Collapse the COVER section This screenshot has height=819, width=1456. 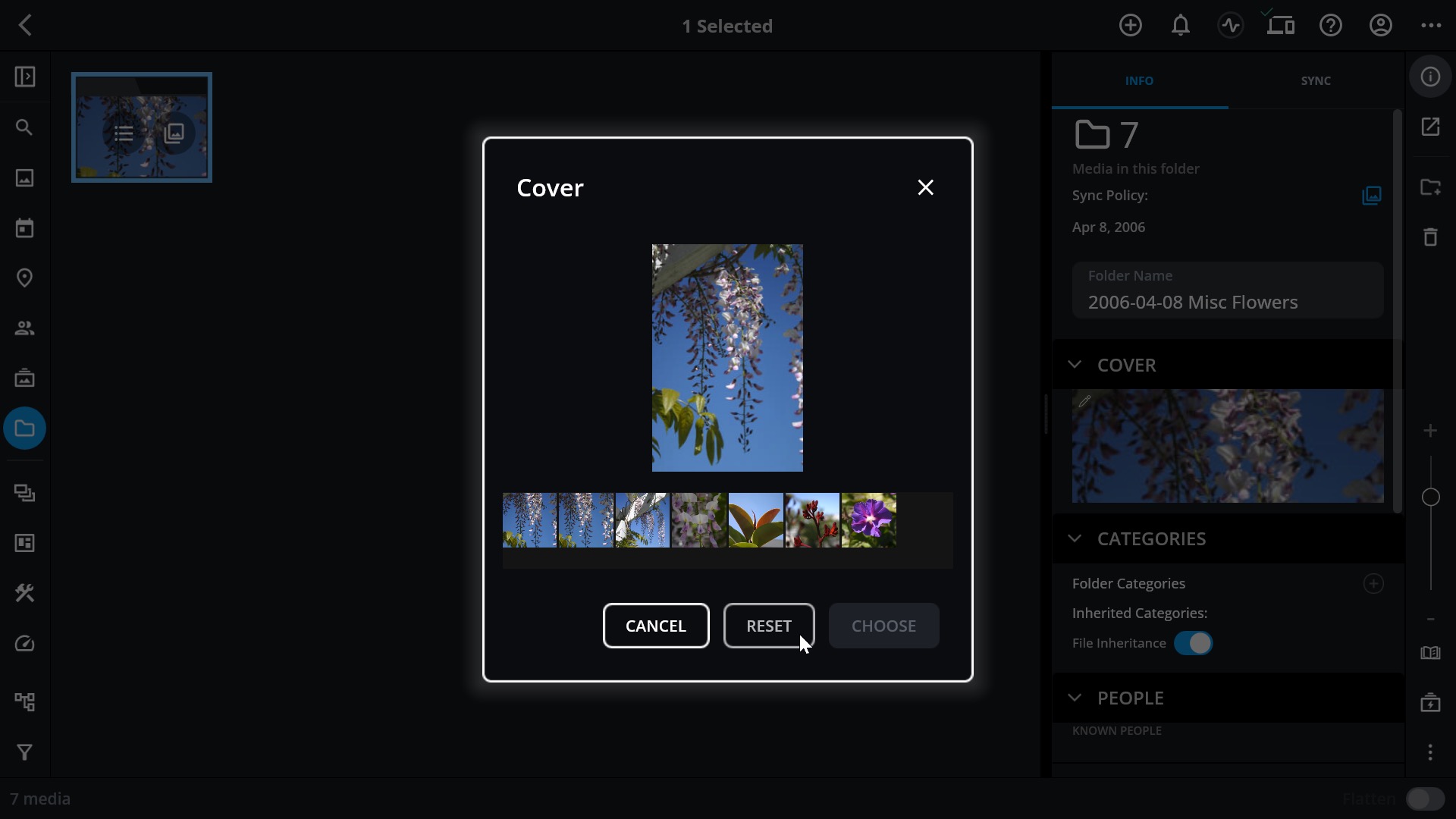click(1075, 365)
